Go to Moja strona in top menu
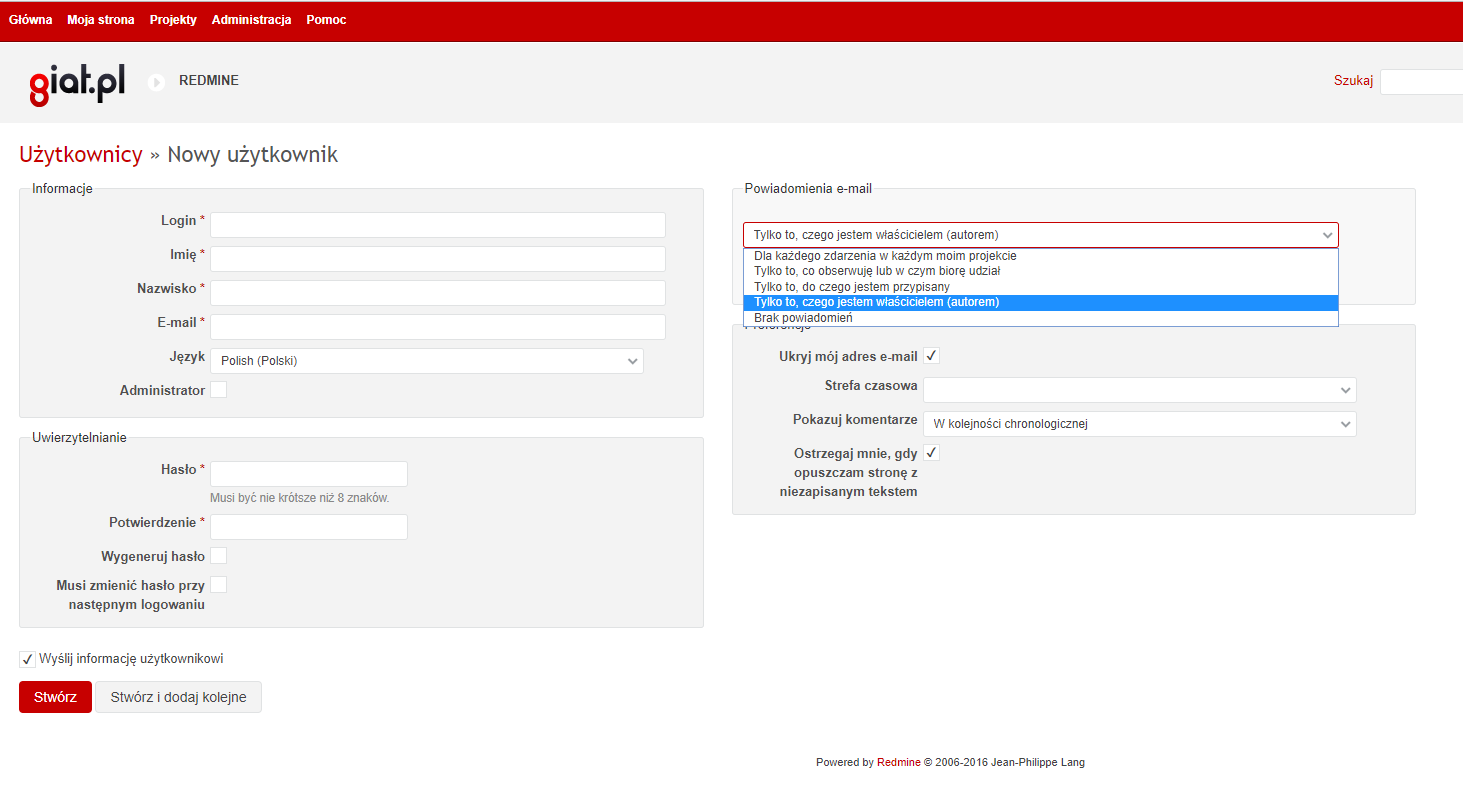The width and height of the screenshot is (1463, 811). point(101,20)
